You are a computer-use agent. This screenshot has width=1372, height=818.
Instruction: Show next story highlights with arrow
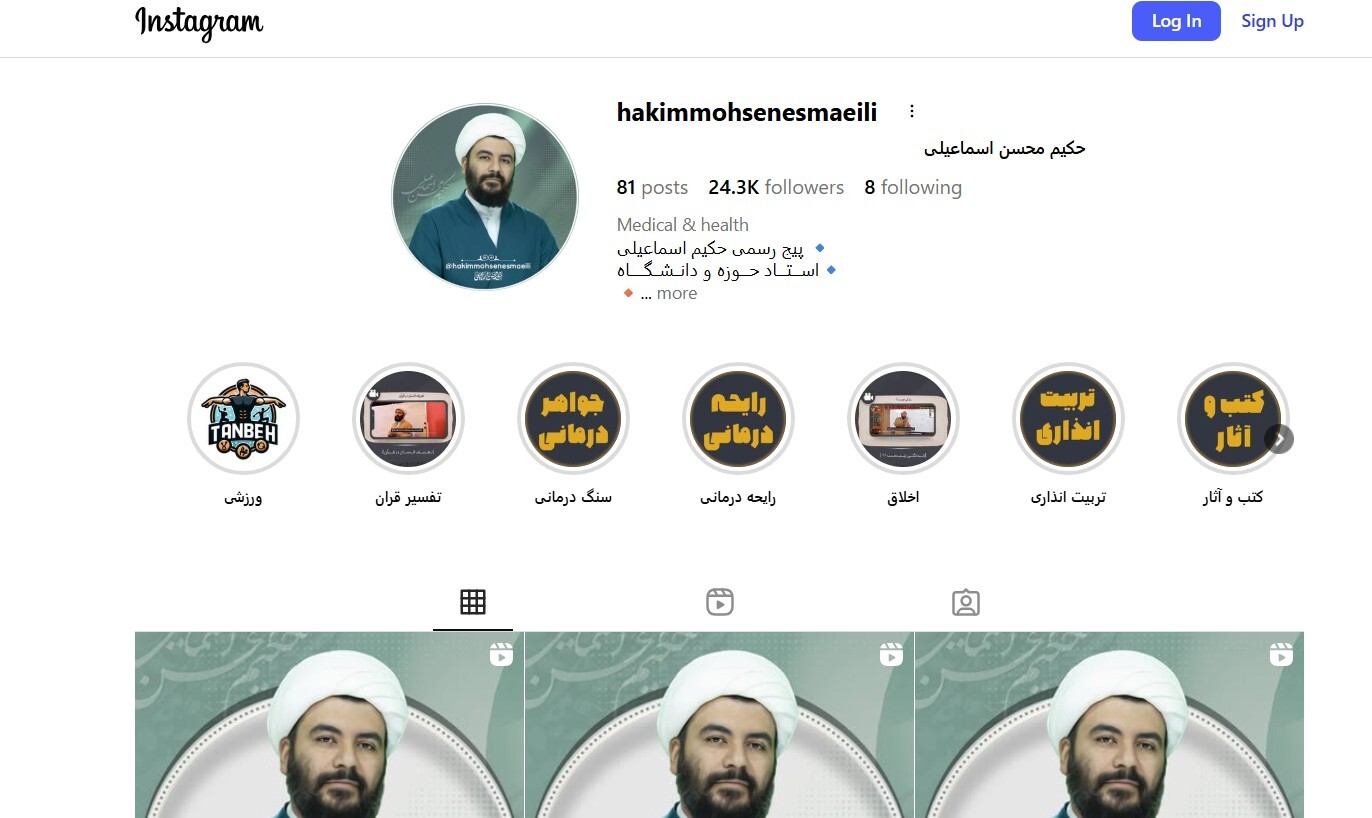(x=1279, y=439)
